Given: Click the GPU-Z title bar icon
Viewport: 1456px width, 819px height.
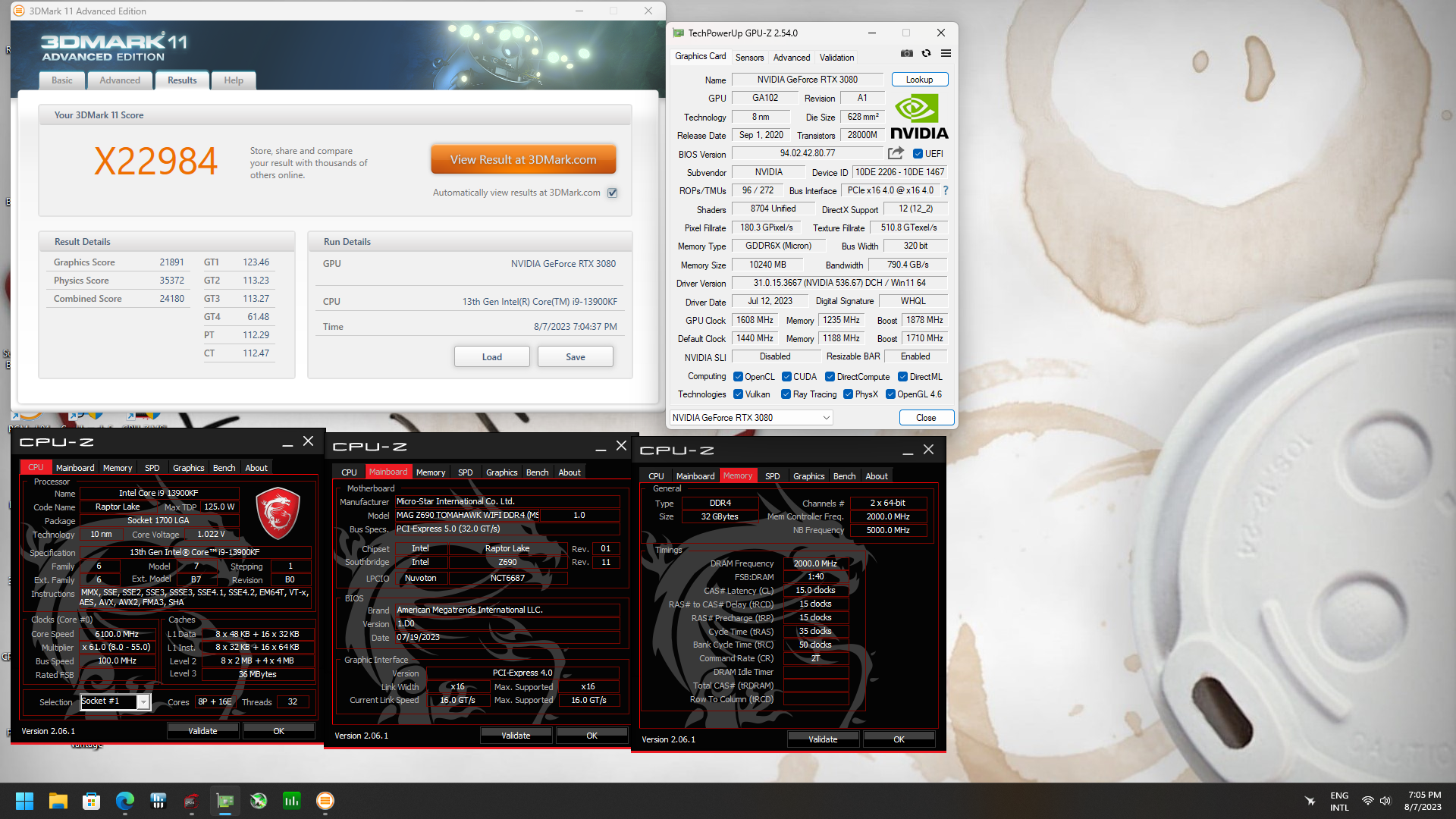Looking at the screenshot, I should 679,33.
